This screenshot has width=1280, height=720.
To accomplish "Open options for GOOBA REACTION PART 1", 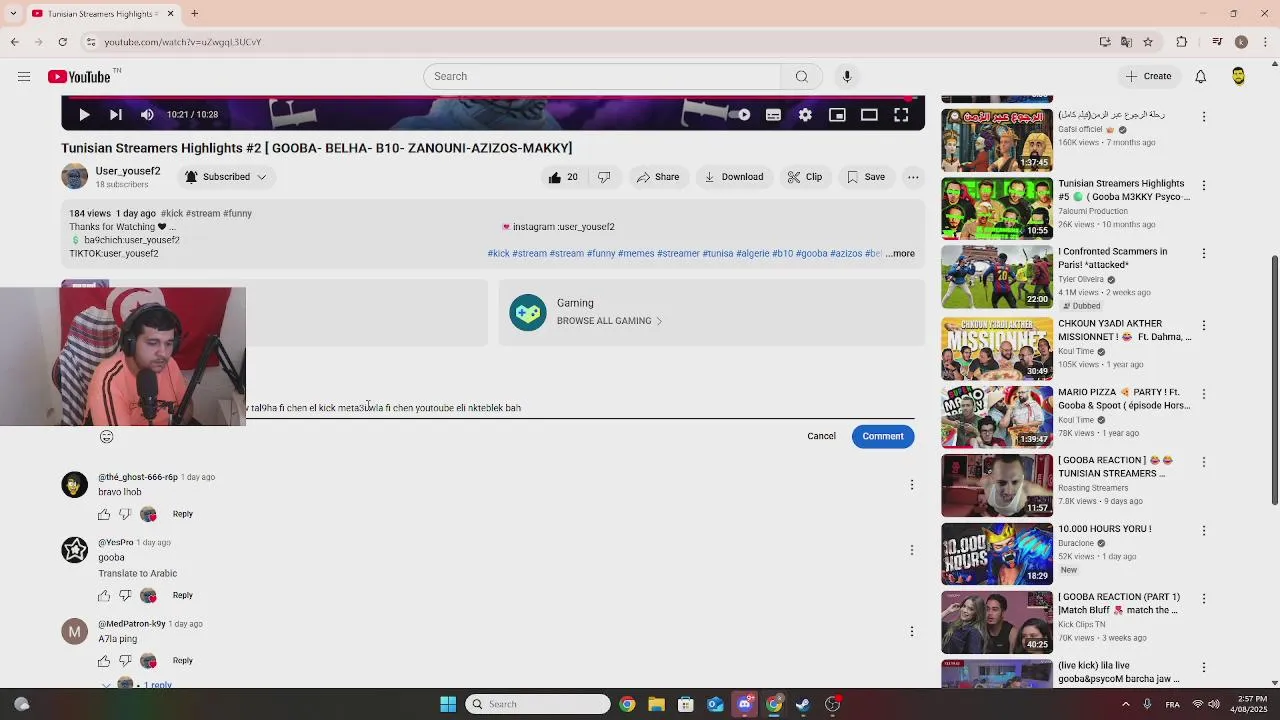I will (x=1204, y=598).
